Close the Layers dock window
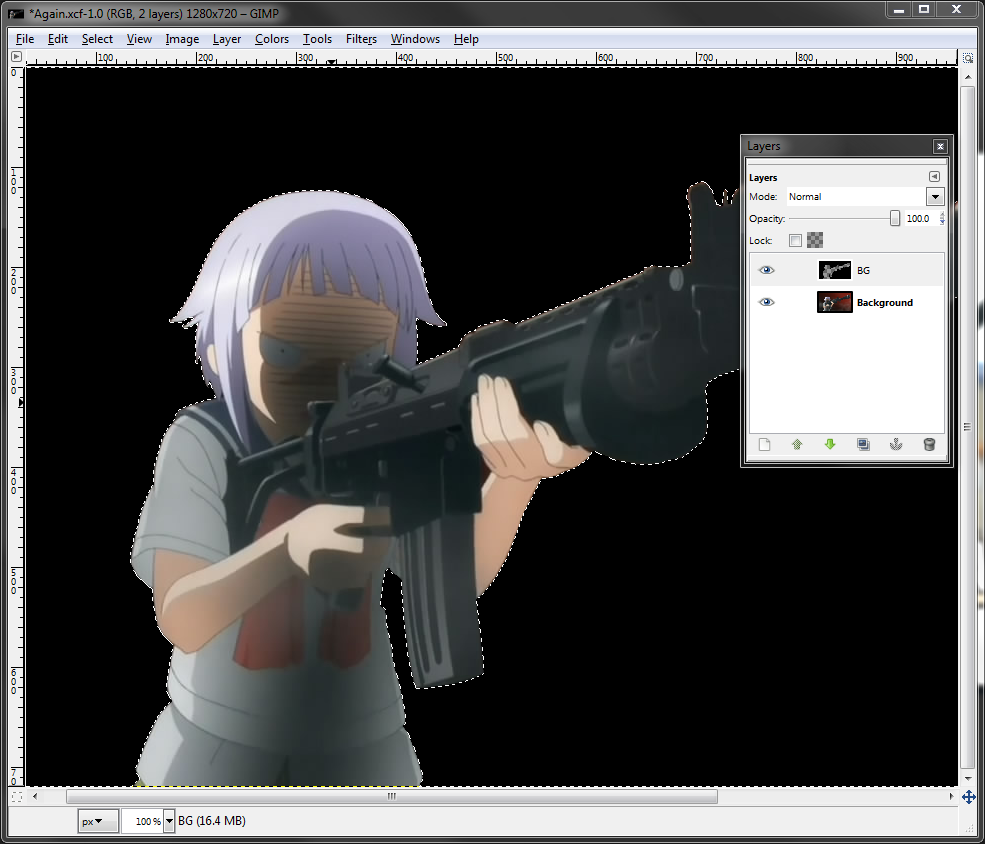The width and height of the screenshot is (985, 844). 940,146
